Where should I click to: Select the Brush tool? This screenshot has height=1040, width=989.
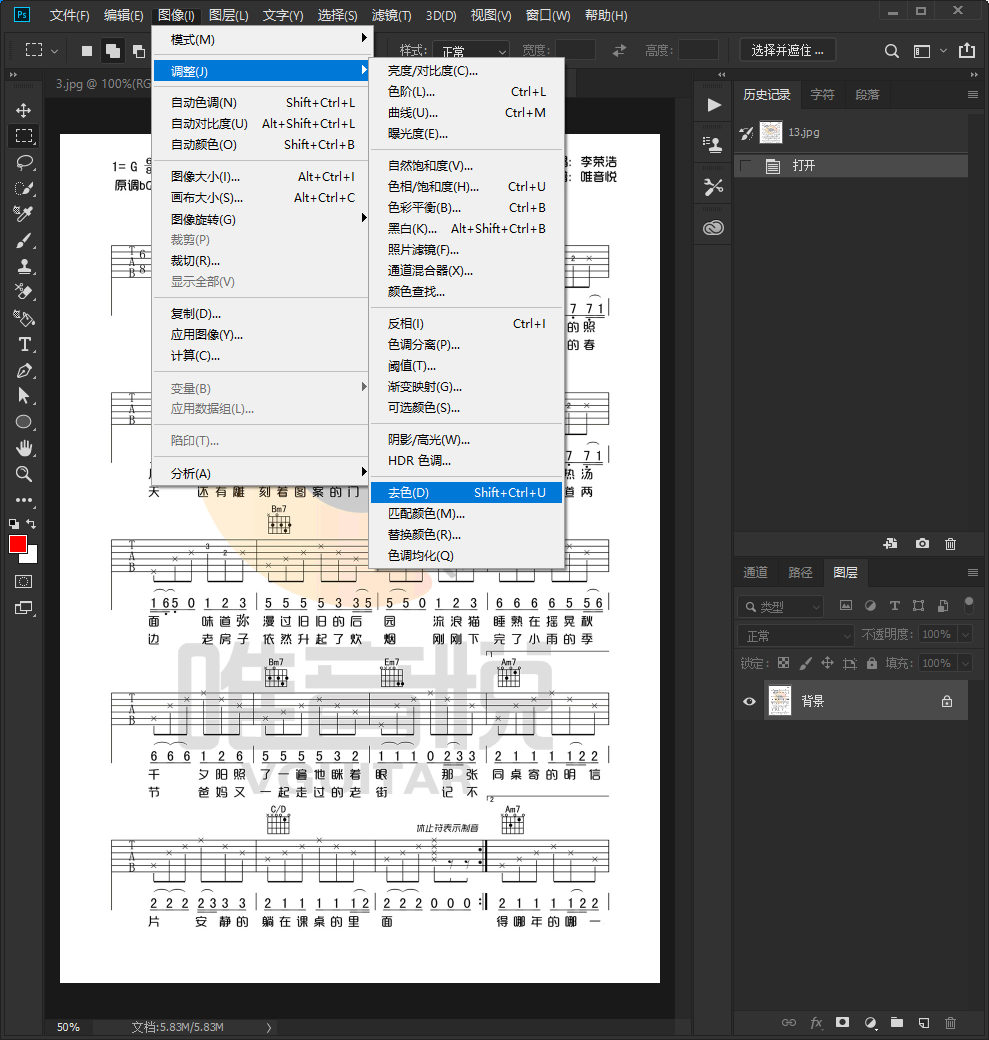(24, 240)
